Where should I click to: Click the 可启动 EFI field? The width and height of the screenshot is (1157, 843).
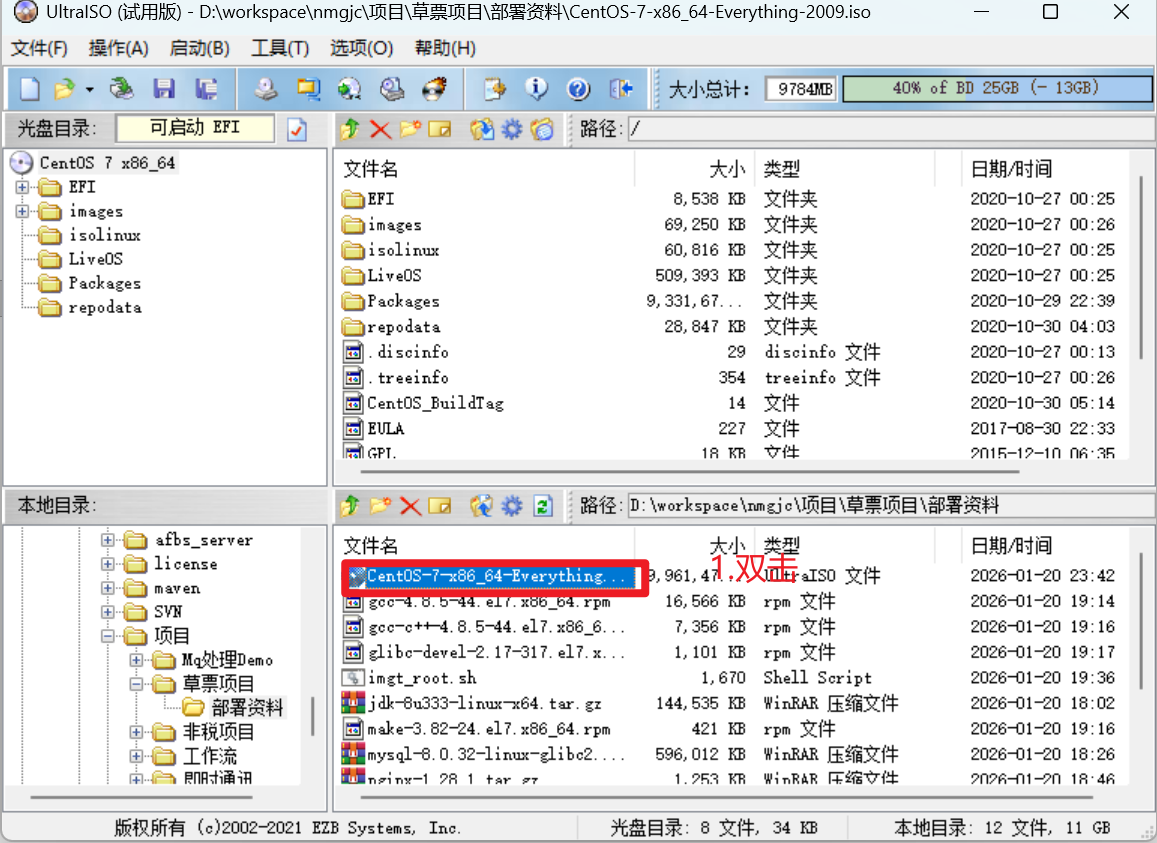pos(195,128)
